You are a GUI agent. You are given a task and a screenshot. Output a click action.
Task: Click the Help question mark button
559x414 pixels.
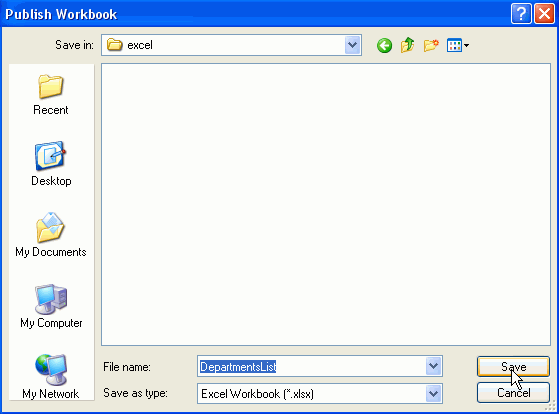(x=521, y=14)
